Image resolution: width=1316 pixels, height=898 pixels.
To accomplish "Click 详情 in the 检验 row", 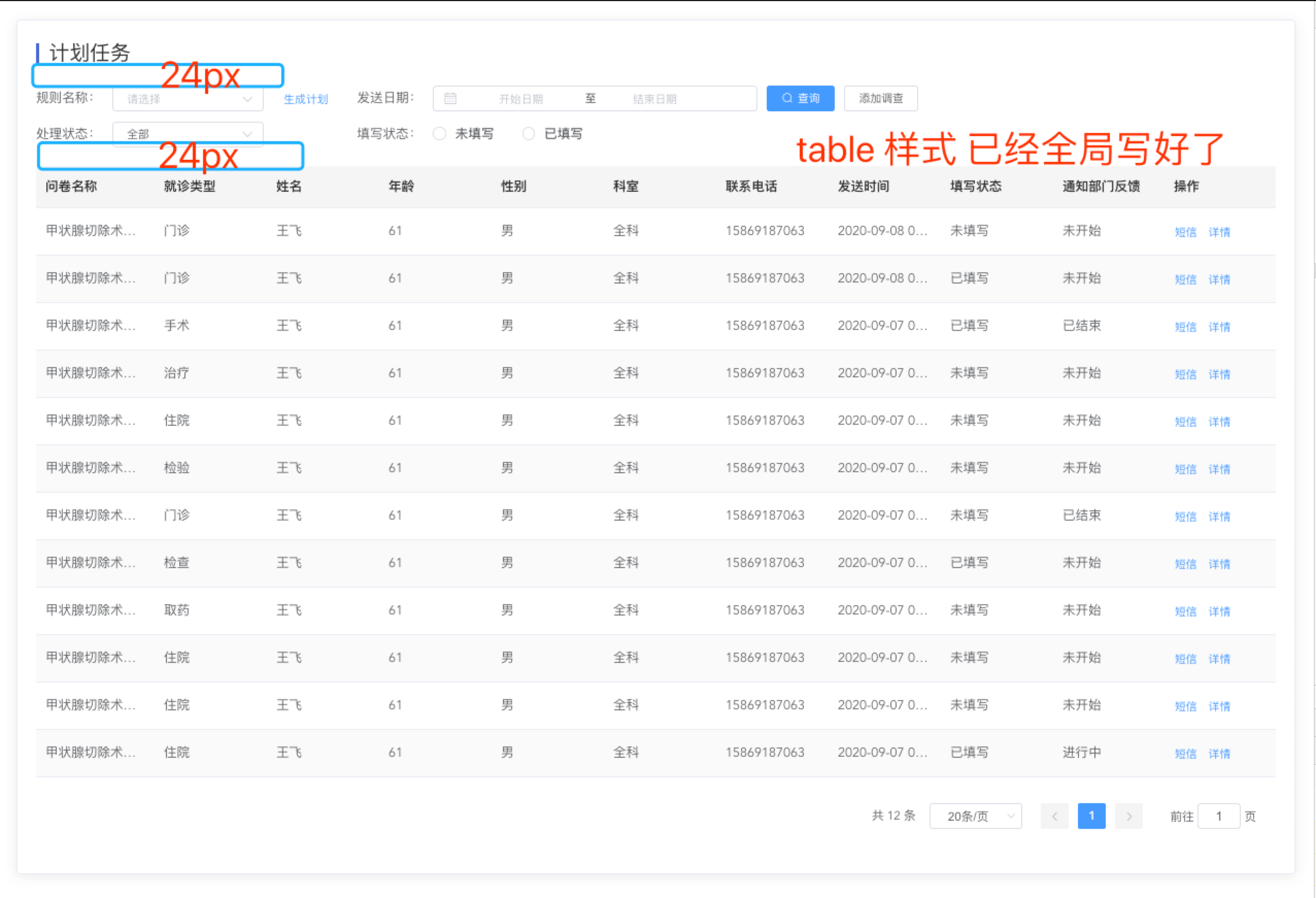I will coord(1219,469).
